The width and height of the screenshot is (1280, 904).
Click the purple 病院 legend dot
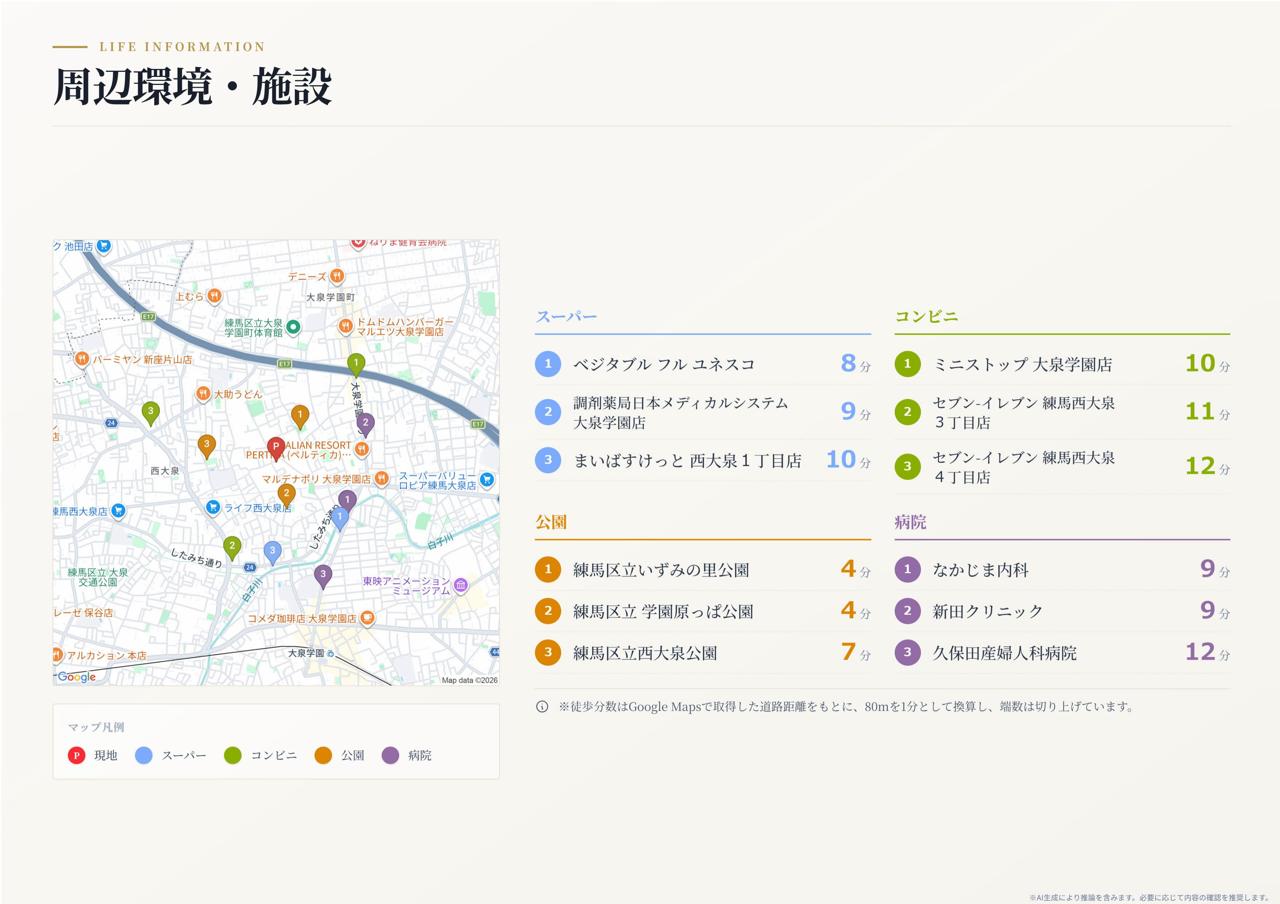tap(390, 755)
